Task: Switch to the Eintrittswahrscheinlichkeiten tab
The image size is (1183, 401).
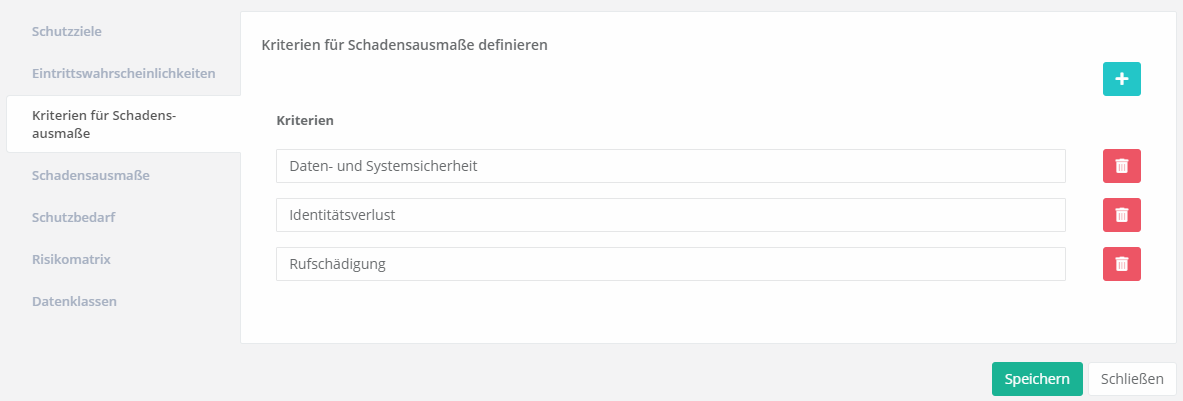Action: 123,73
